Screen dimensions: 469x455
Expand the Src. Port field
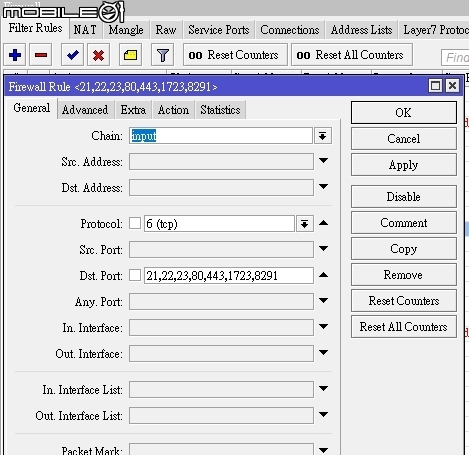pos(323,248)
